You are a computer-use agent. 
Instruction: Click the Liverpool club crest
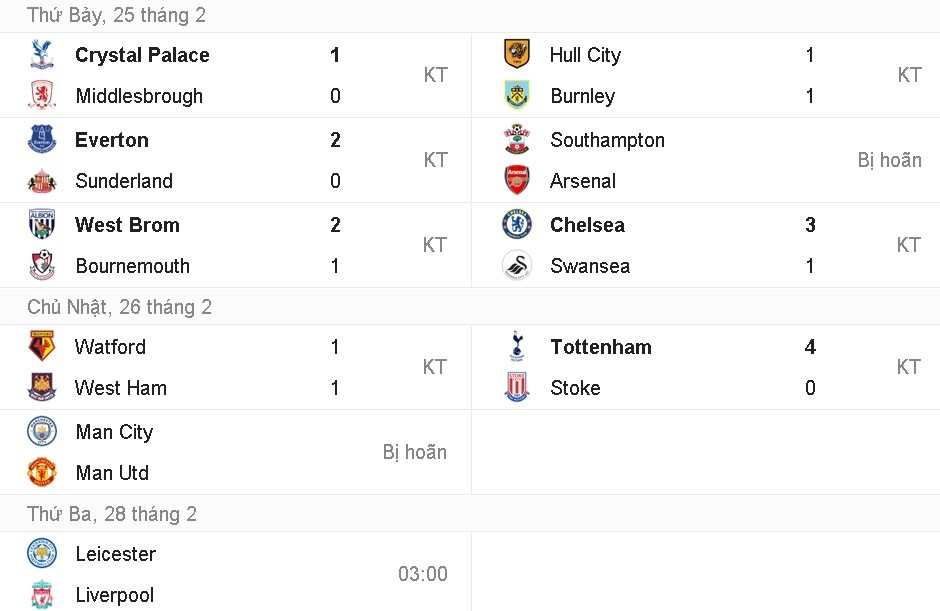click(42, 595)
